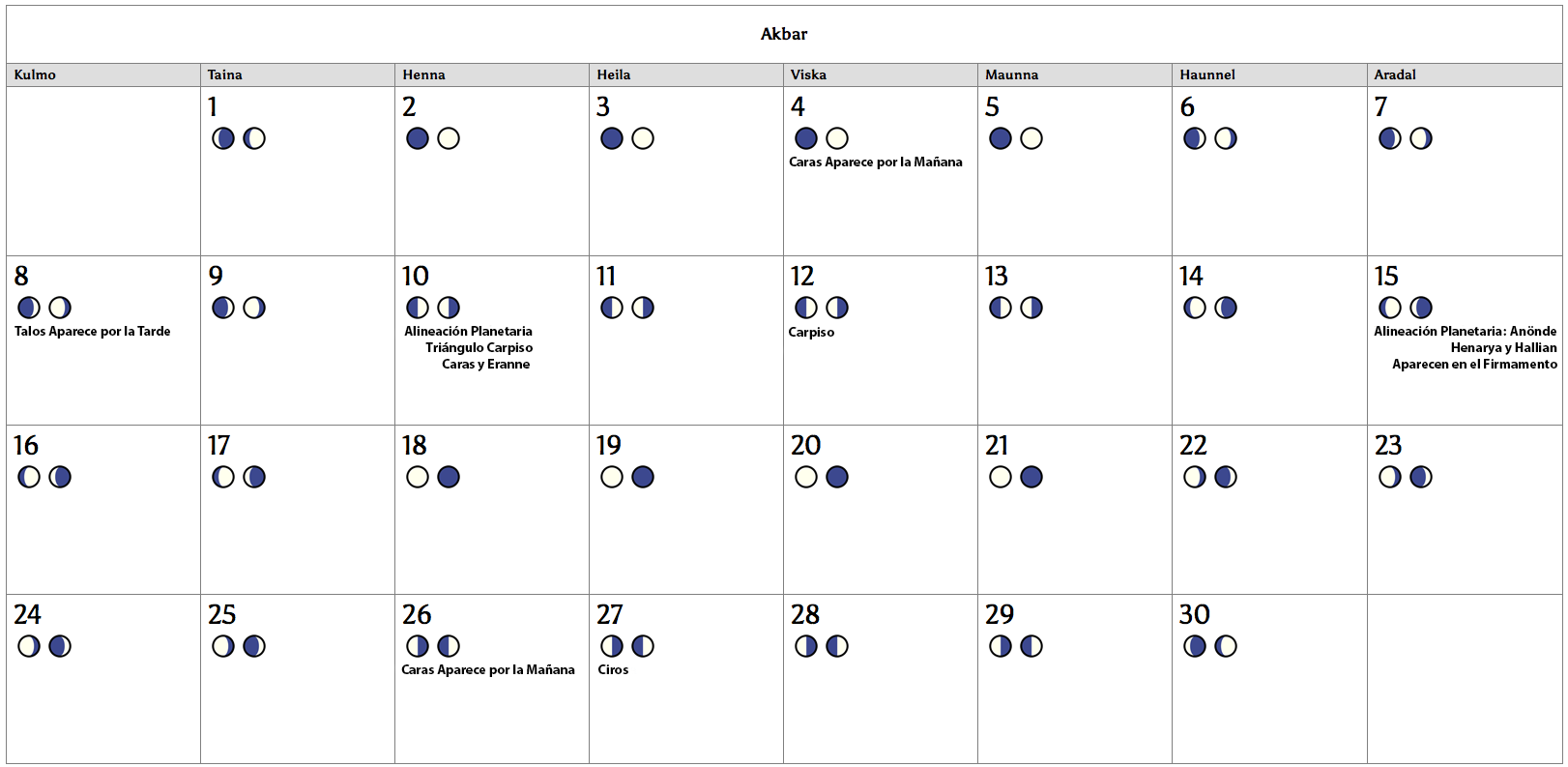Click the left moon icon on day 24
The image size is (1568, 767).
point(29,646)
